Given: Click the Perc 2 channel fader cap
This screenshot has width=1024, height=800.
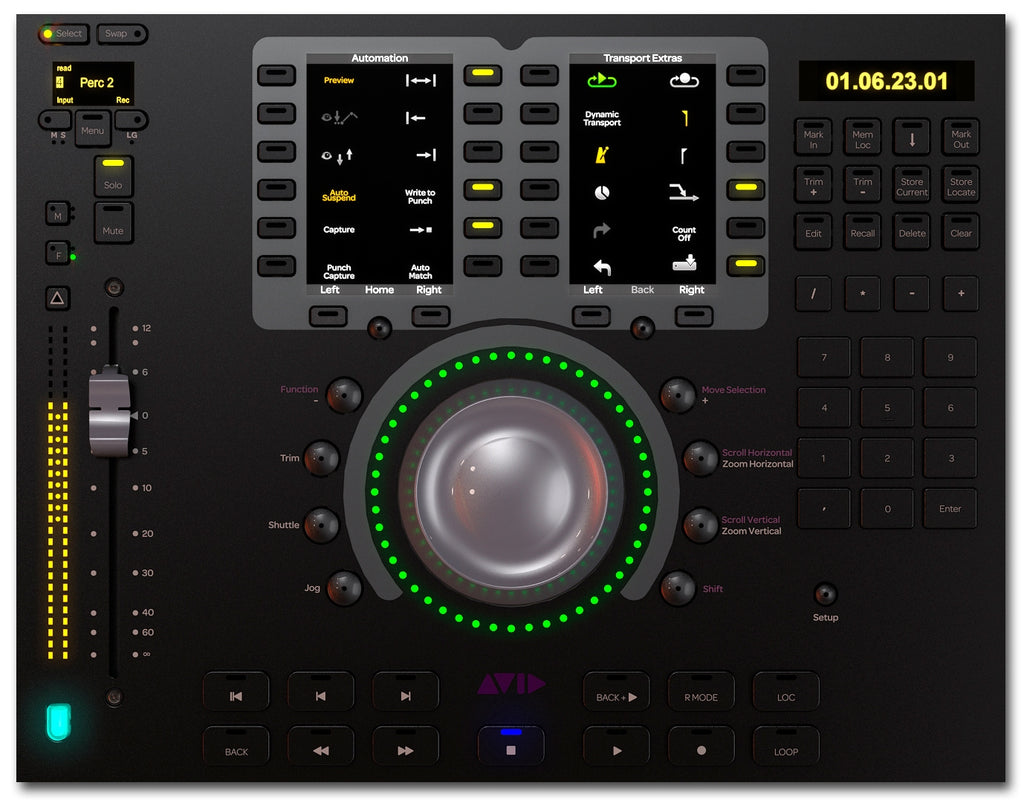Looking at the screenshot, I should [109, 411].
